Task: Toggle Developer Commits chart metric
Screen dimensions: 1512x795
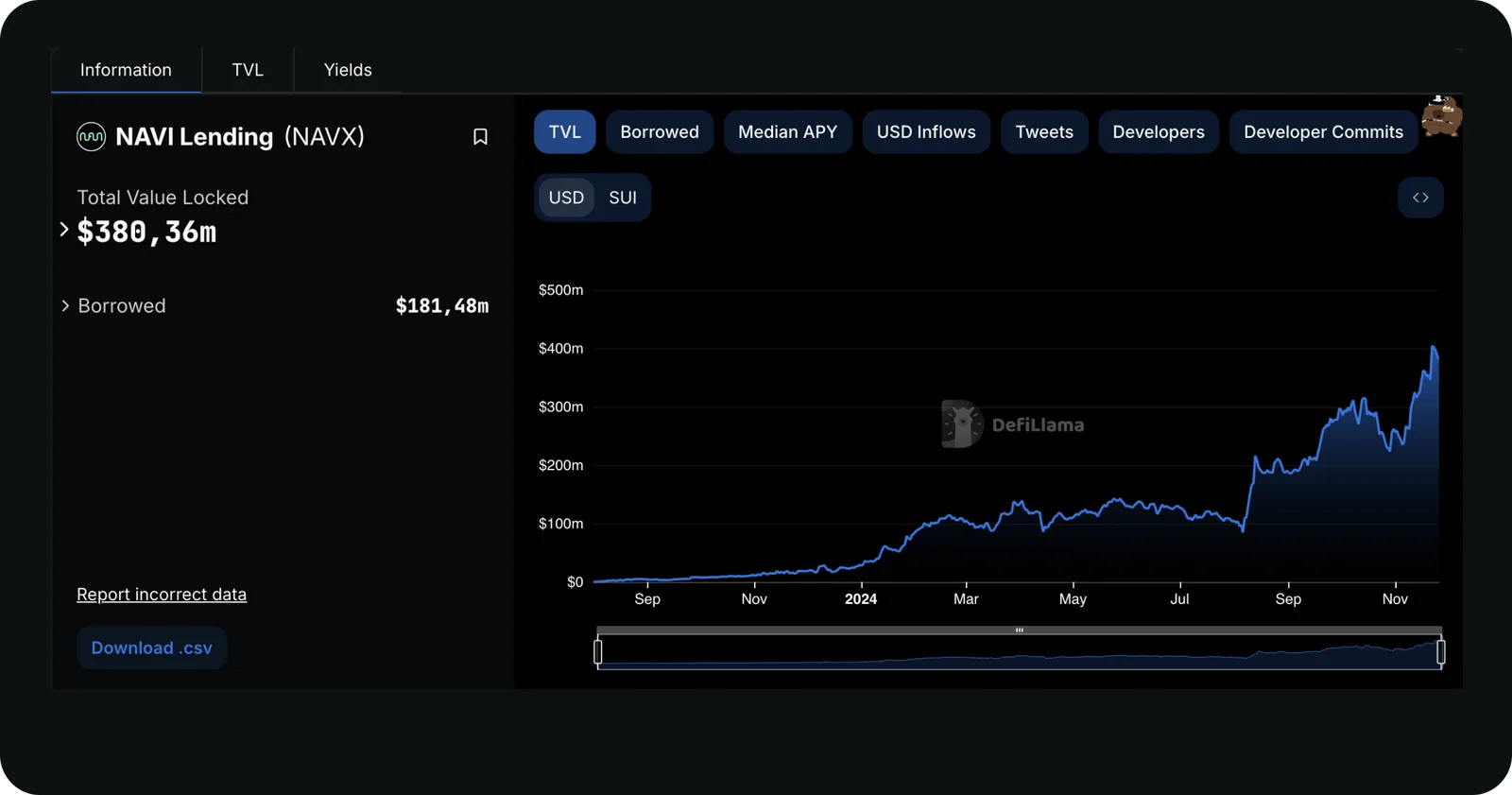Action: pyautogui.click(x=1323, y=132)
